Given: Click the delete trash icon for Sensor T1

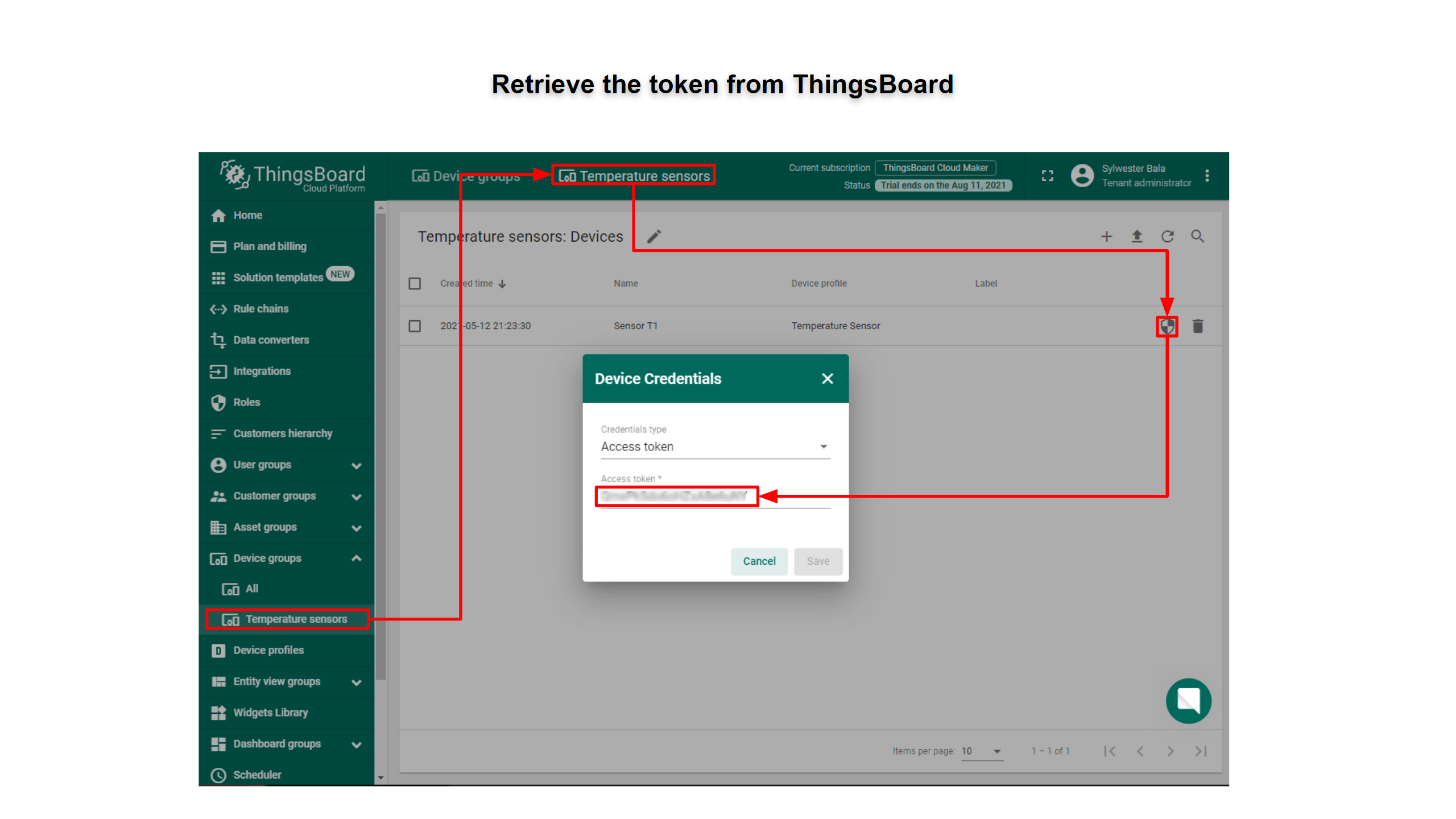Looking at the screenshot, I should coord(1197,326).
